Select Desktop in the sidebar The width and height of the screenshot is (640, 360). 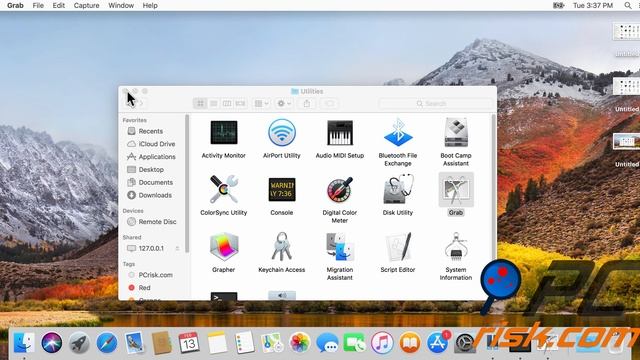click(x=151, y=169)
